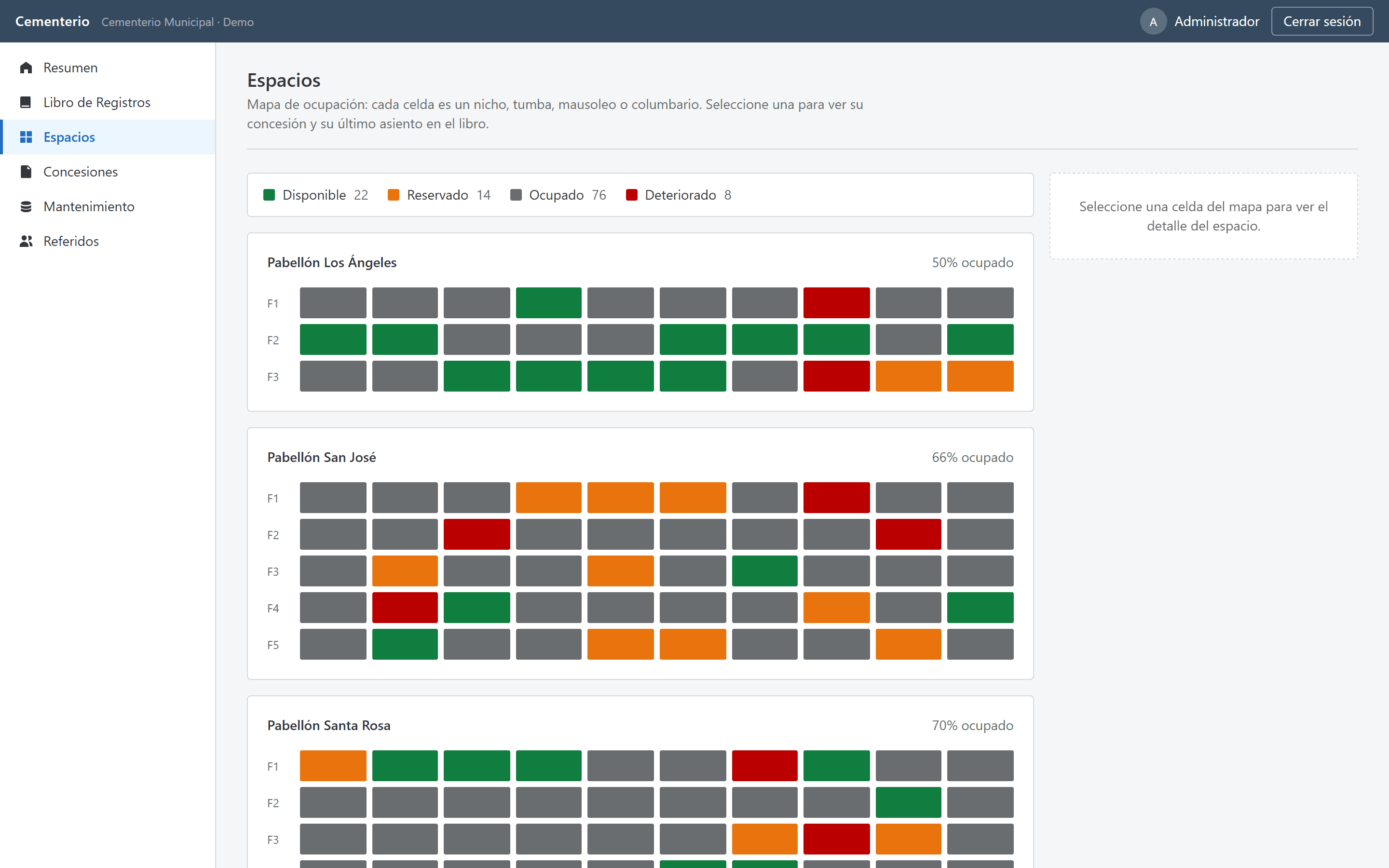Select red cell in San José F4

405,608
